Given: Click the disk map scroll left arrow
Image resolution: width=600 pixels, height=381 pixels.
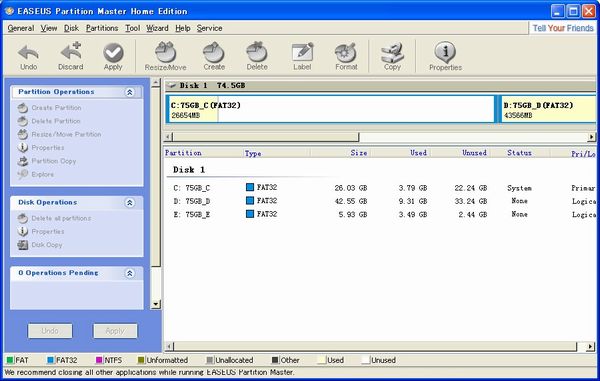Looking at the screenshot, I should click(x=168, y=137).
